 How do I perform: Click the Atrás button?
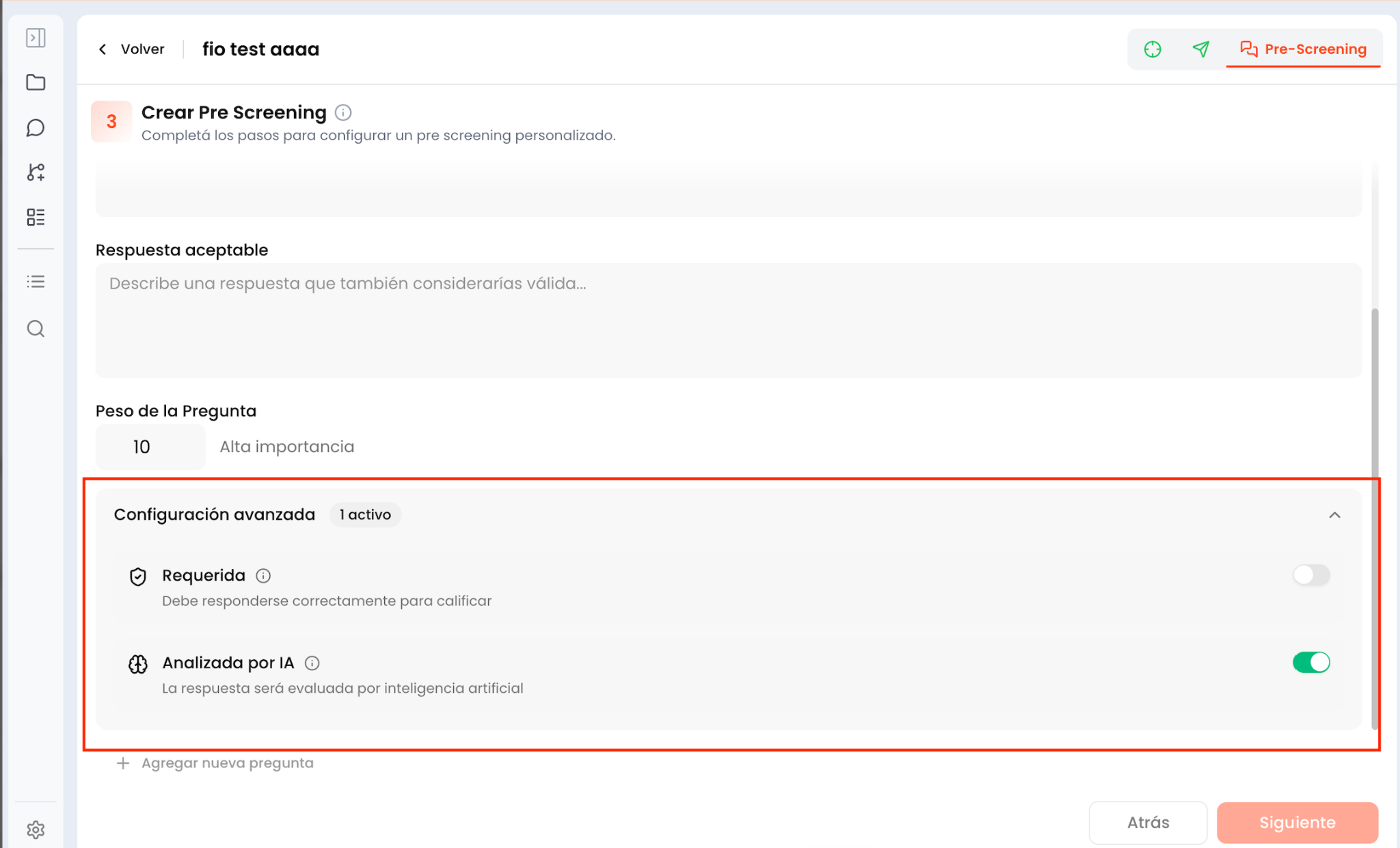[1148, 823]
